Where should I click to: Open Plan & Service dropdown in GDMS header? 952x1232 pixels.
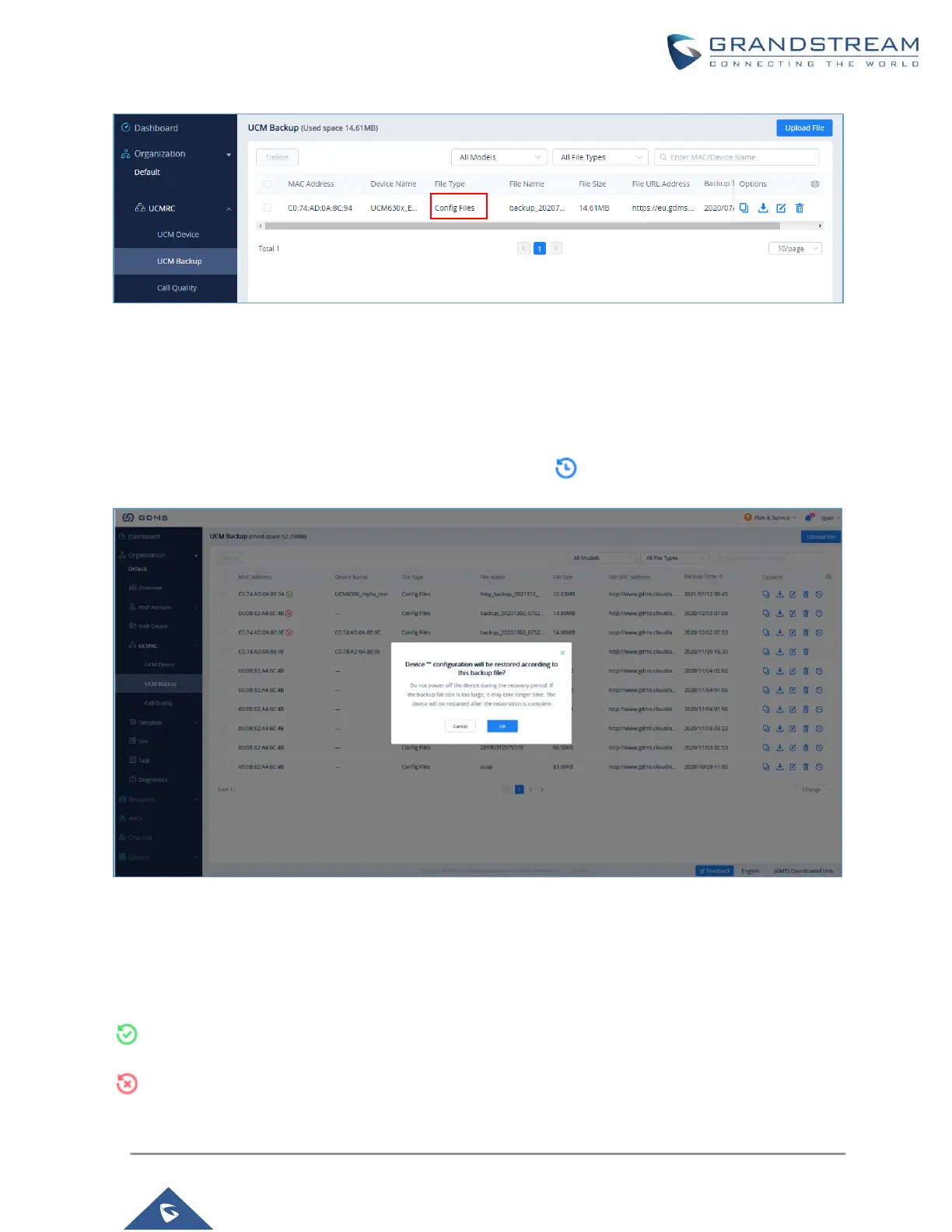(771, 517)
